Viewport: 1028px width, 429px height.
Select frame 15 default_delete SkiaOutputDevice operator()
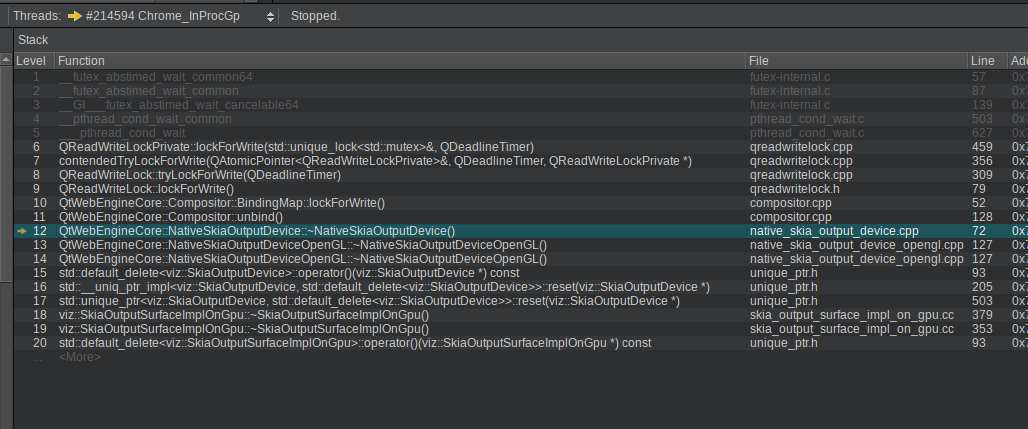tap(289, 273)
